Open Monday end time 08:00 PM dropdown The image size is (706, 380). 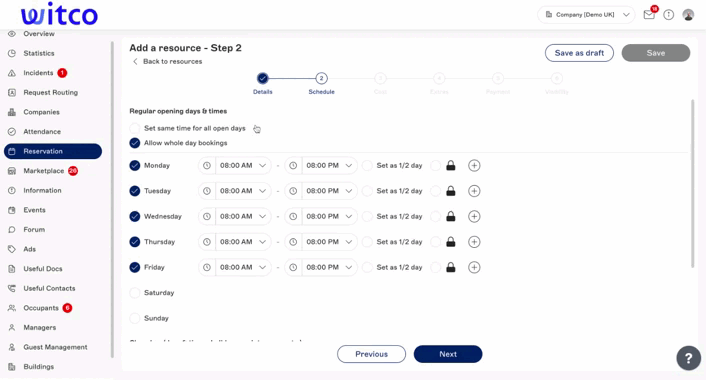point(321,165)
